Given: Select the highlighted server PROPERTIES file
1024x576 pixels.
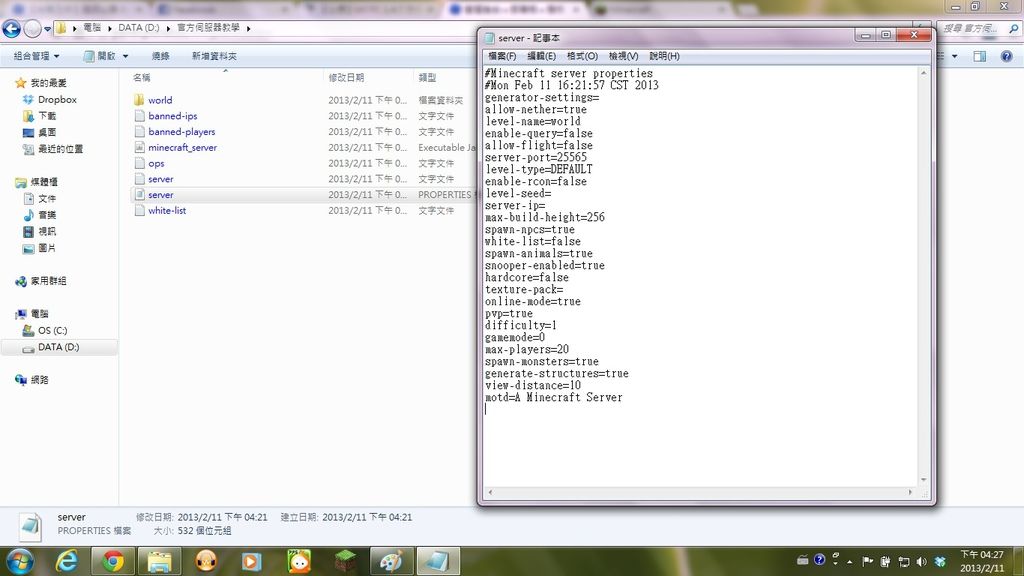Looking at the screenshot, I should [x=161, y=195].
